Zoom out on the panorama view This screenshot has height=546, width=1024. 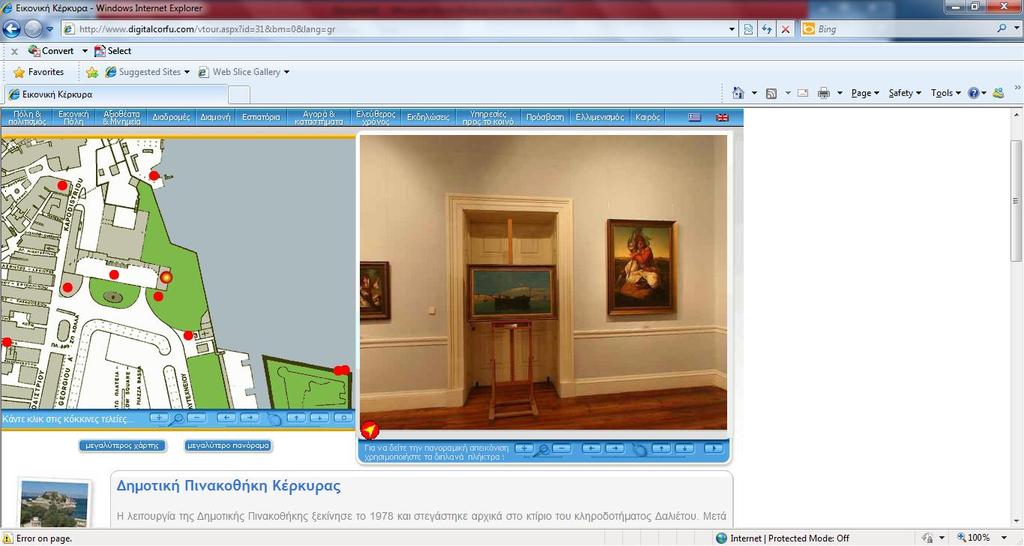[562, 449]
